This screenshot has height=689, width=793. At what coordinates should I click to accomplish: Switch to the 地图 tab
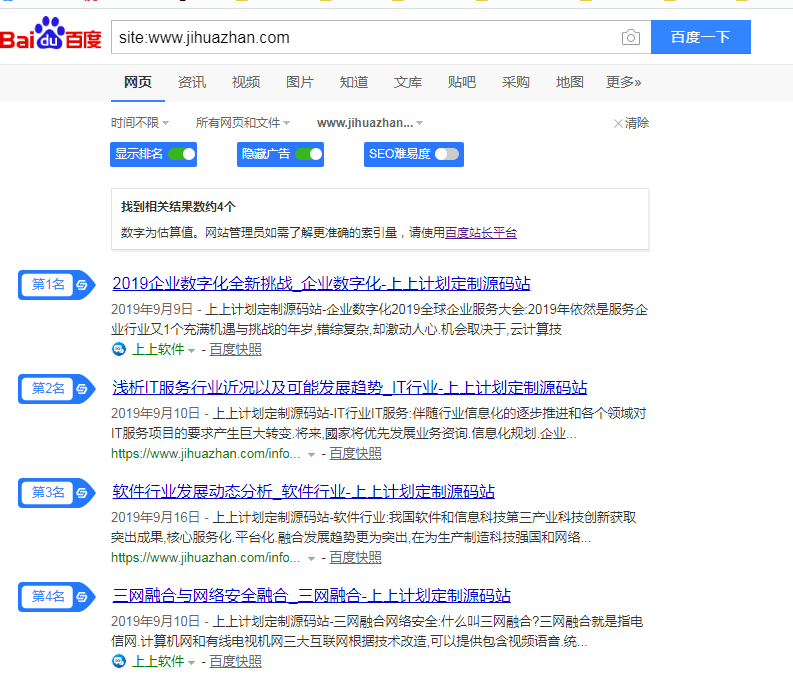(569, 82)
